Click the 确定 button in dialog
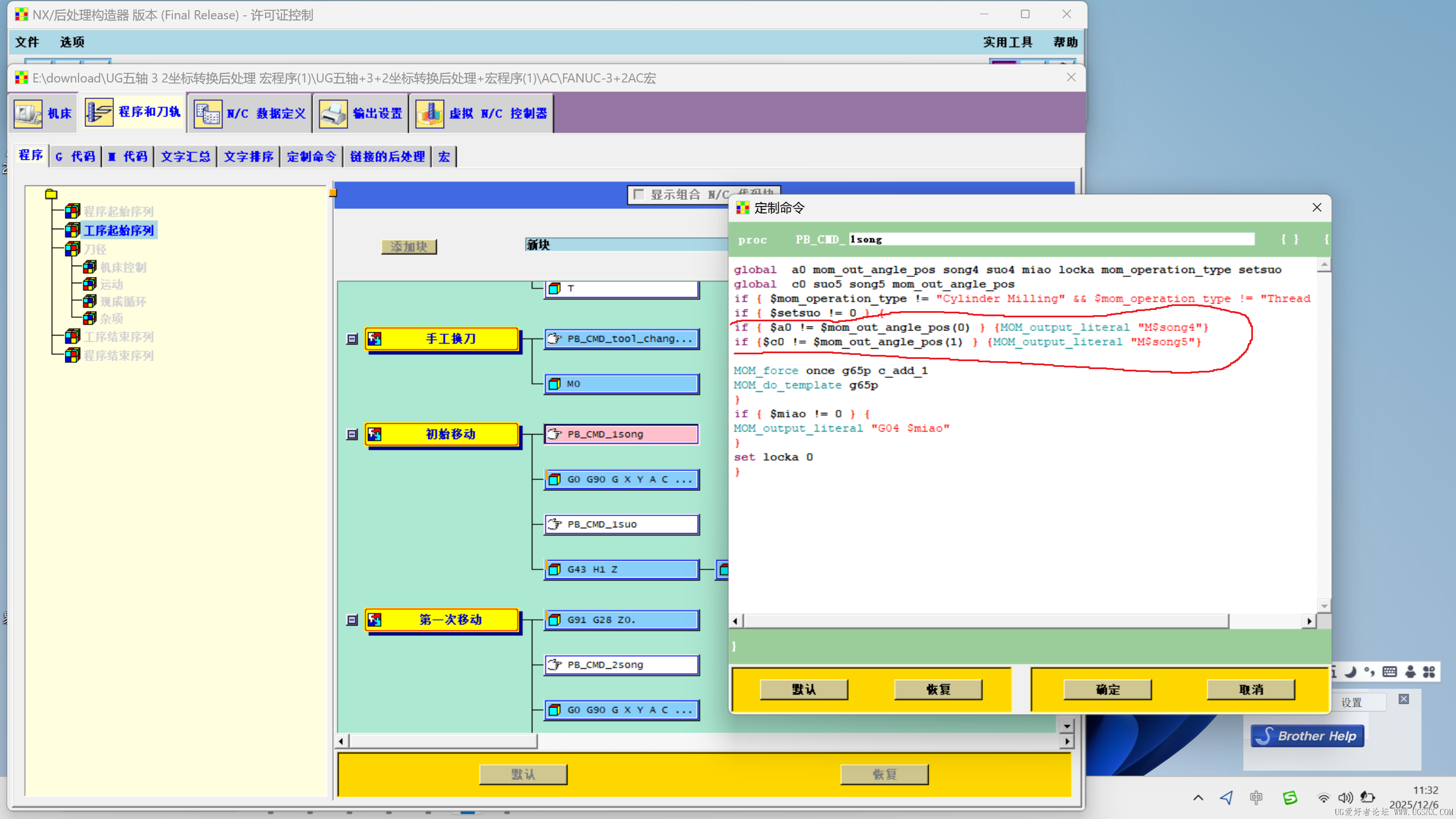1456x819 pixels. click(x=1107, y=689)
